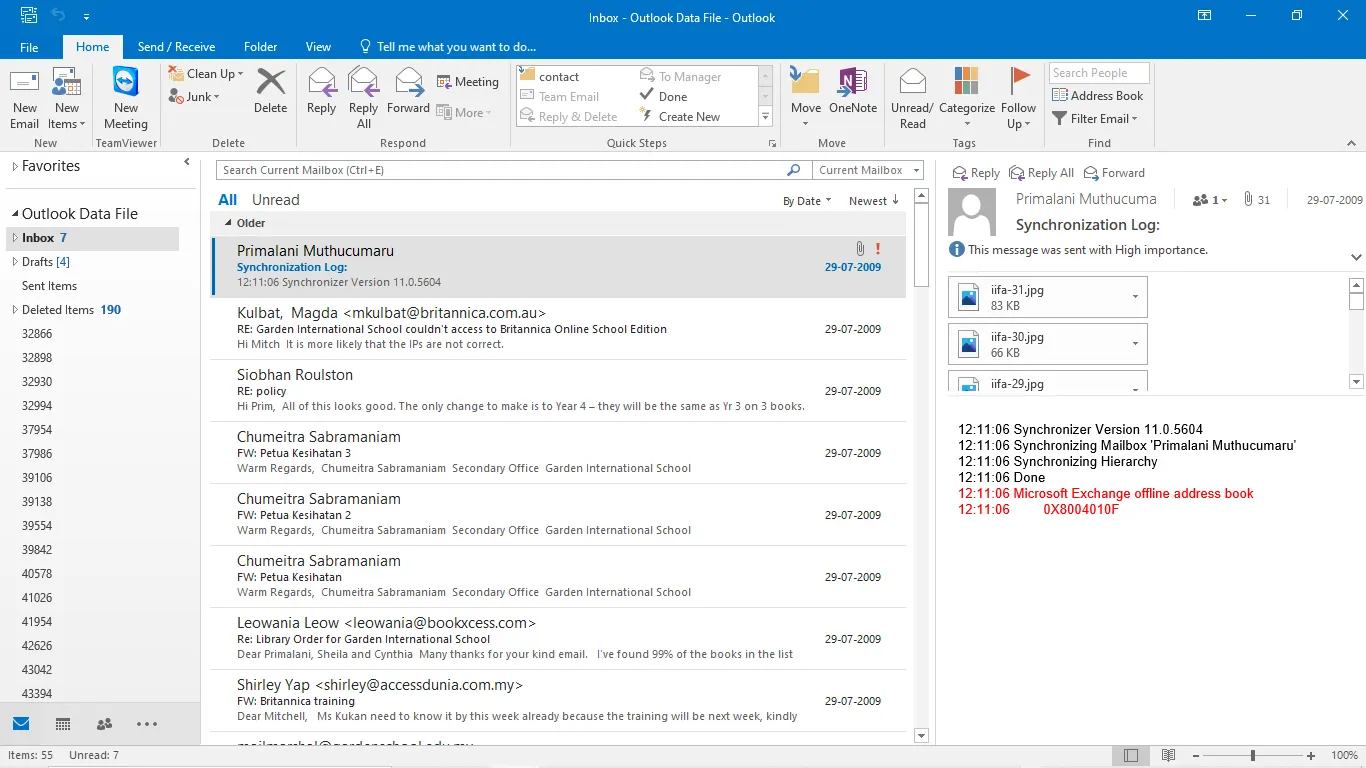Click Reply All in the reading pane

[1042, 173]
